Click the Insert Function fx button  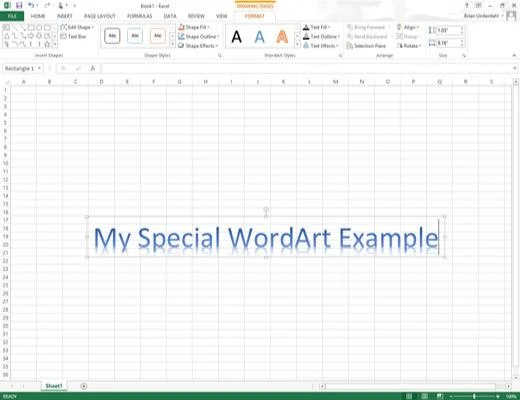pos(93,68)
